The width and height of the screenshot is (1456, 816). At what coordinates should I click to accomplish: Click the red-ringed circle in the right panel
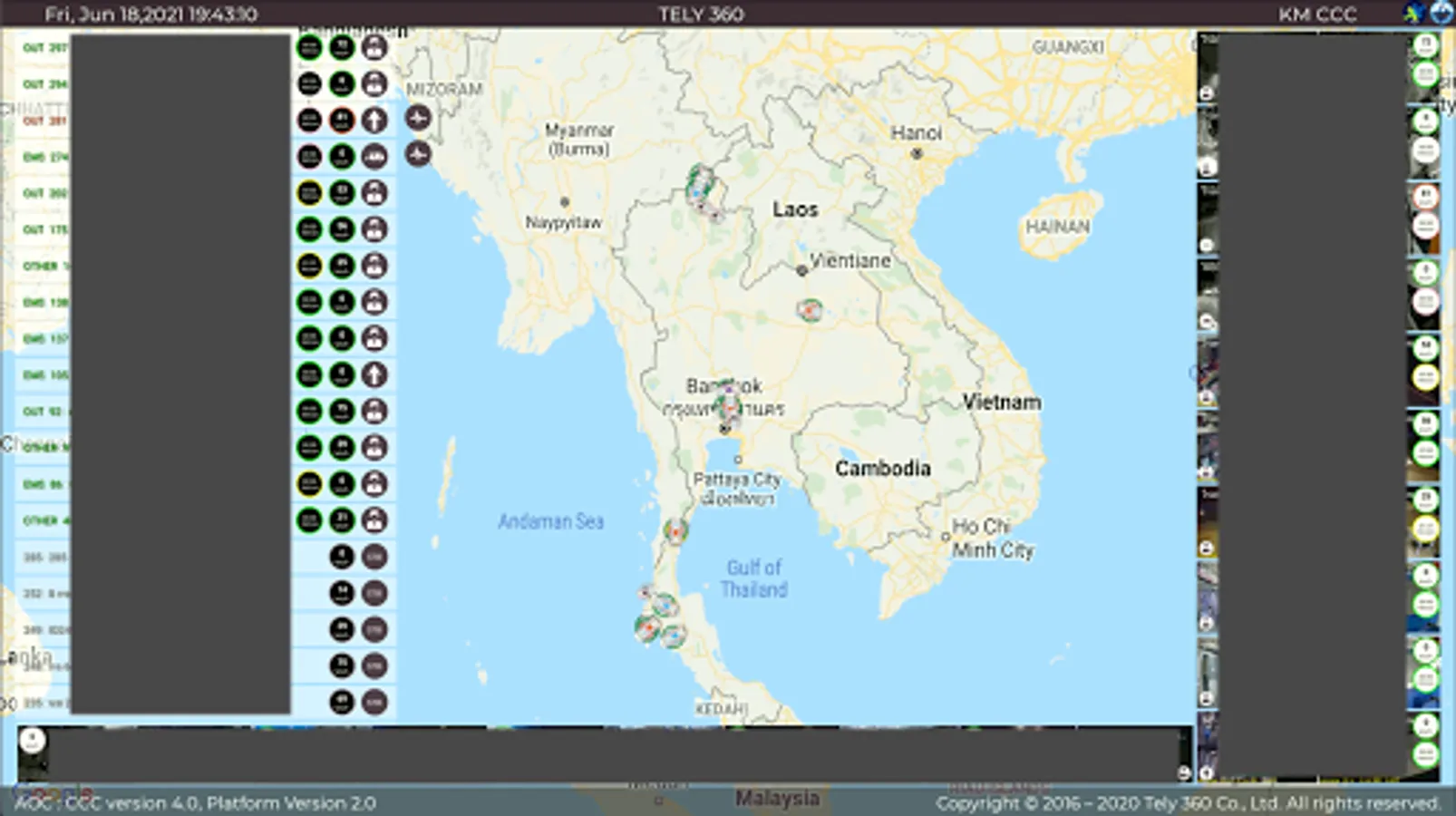pos(1425,196)
